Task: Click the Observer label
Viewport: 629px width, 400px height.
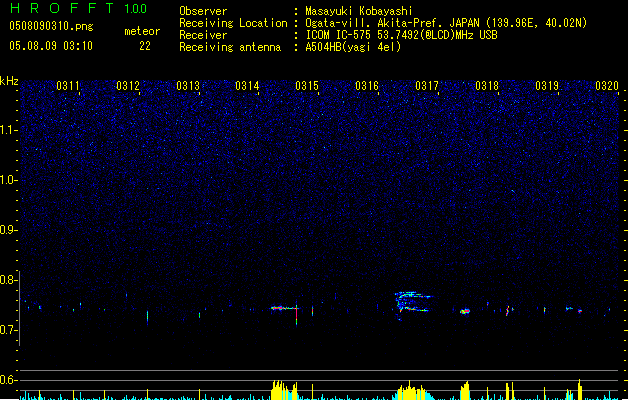Action: pyautogui.click(x=203, y=11)
